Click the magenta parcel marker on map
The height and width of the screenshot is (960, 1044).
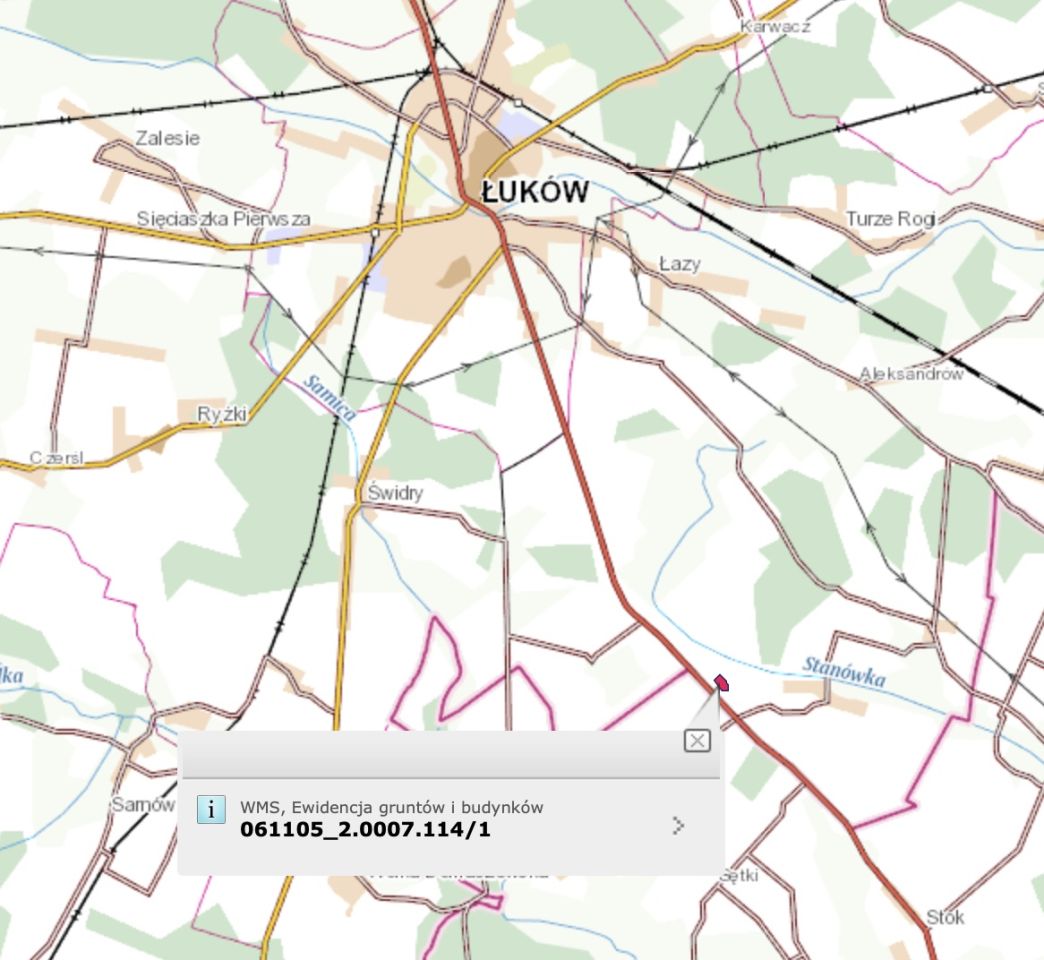coord(721,682)
